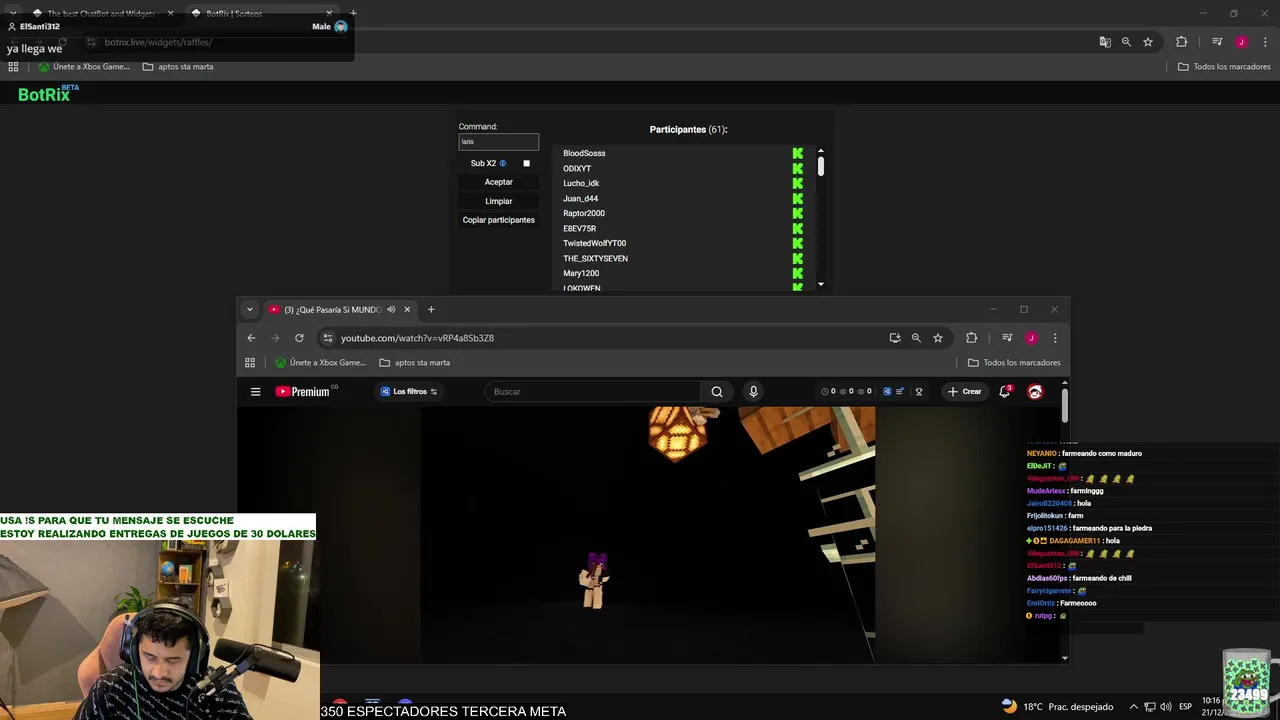Select participant TwistedWolfYT00
The width and height of the screenshot is (1280, 720).
pos(594,243)
